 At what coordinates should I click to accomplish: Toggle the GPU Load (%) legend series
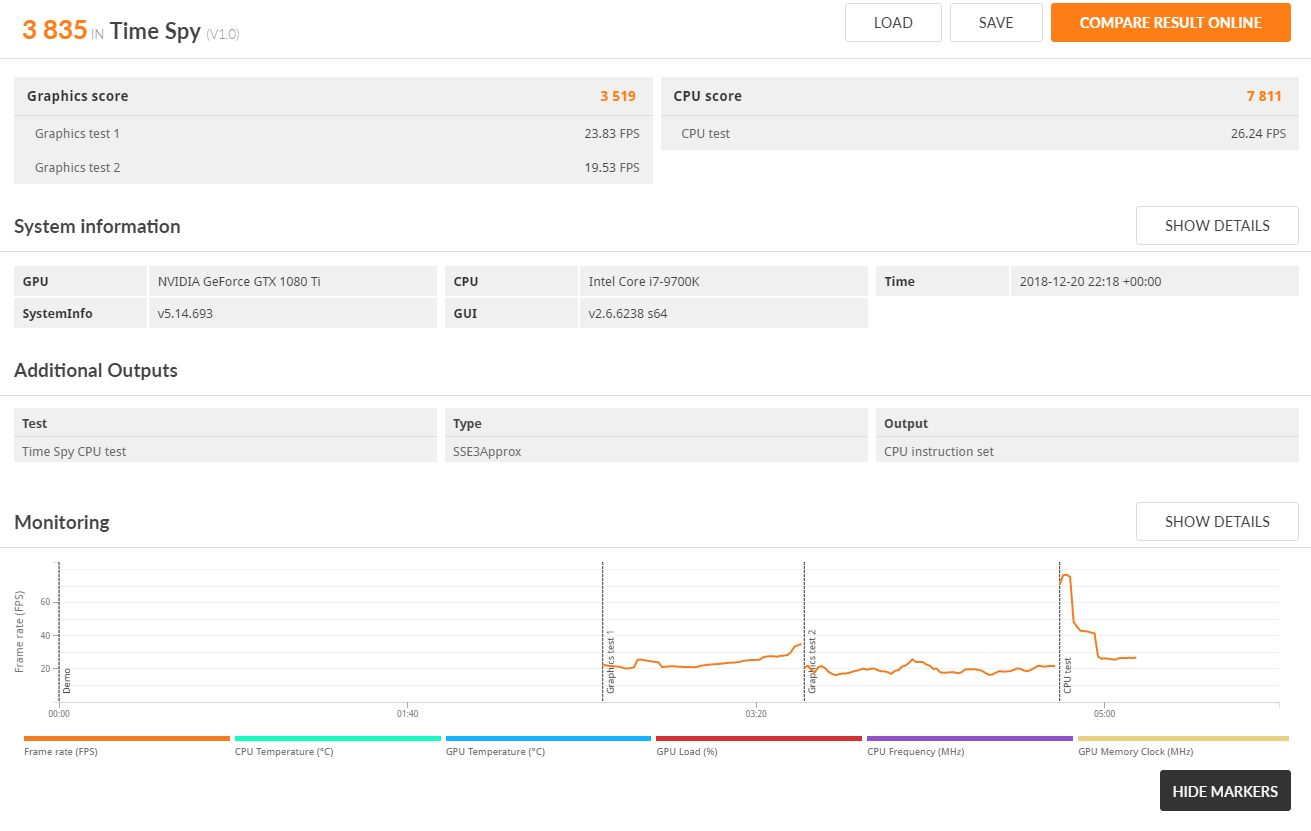click(759, 746)
